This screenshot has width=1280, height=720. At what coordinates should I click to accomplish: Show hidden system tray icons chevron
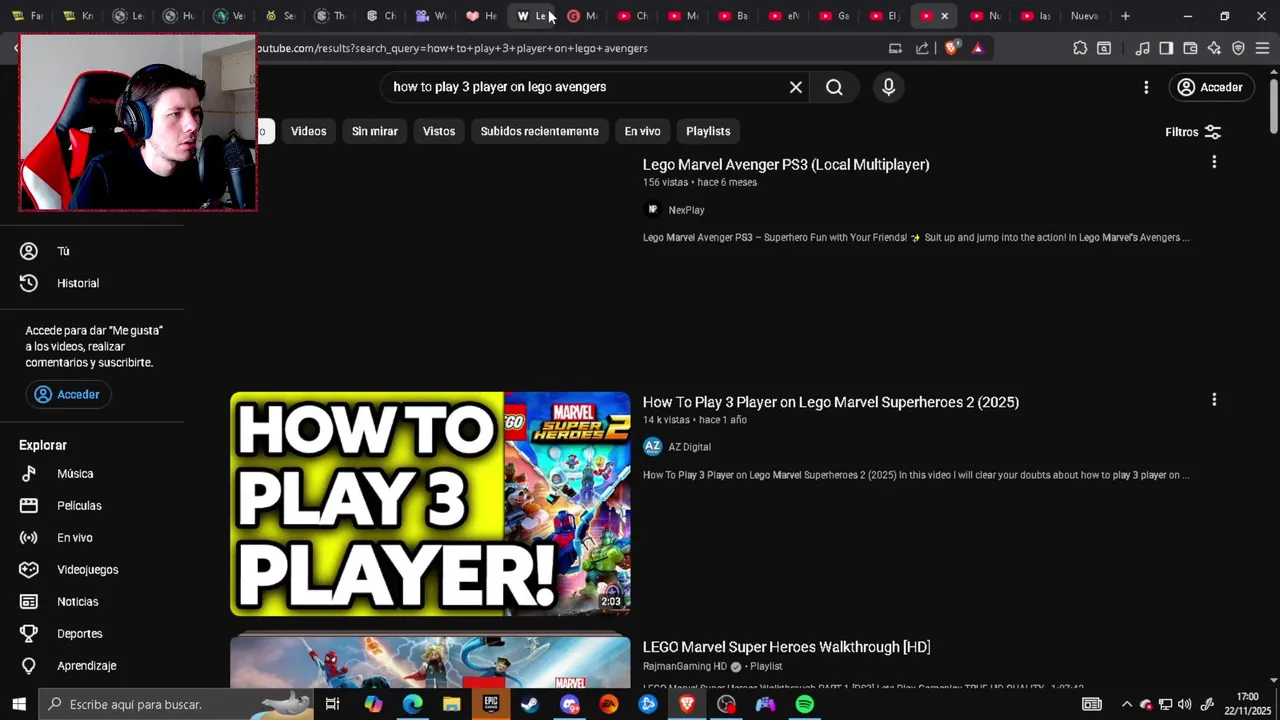[1126, 704]
